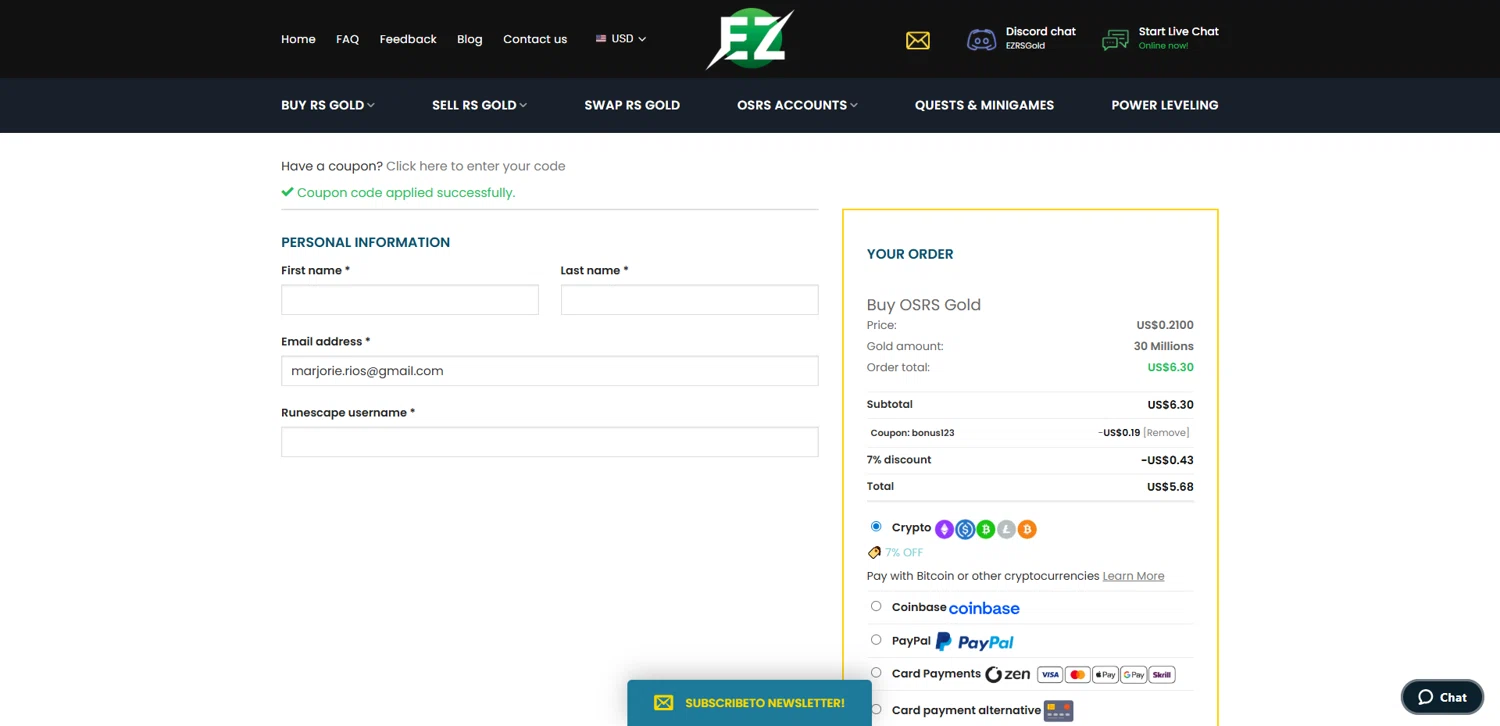Screen dimensions: 1500x726
Task: Open Power Leveling page
Action: 1165,105
